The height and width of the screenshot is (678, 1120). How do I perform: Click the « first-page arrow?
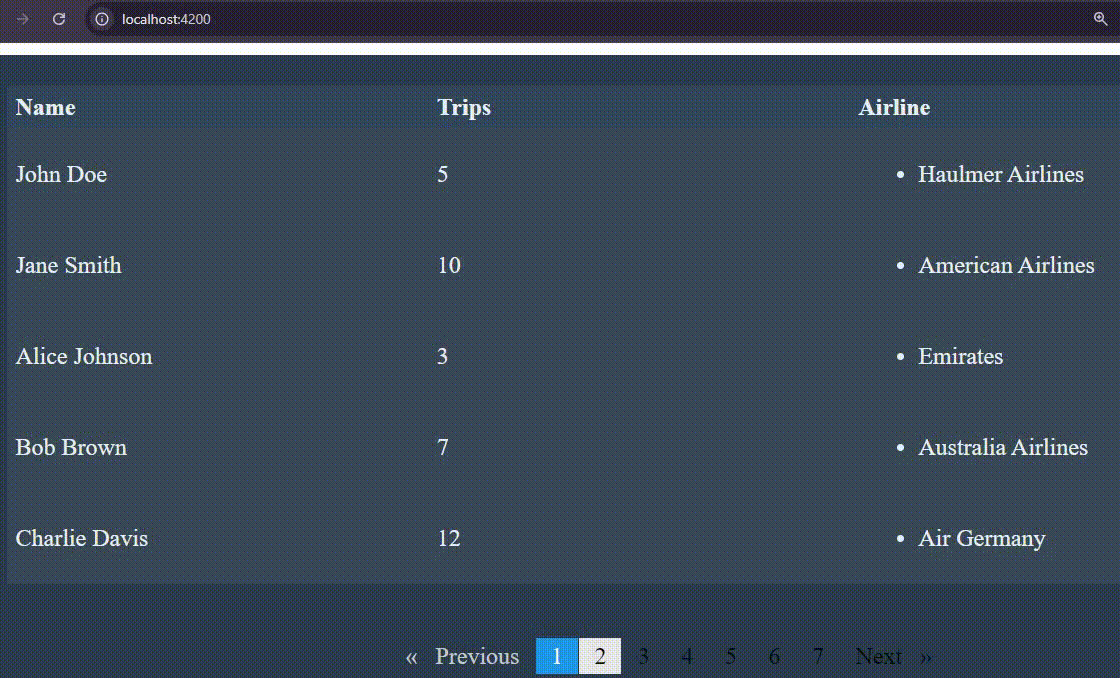pyautogui.click(x=411, y=657)
